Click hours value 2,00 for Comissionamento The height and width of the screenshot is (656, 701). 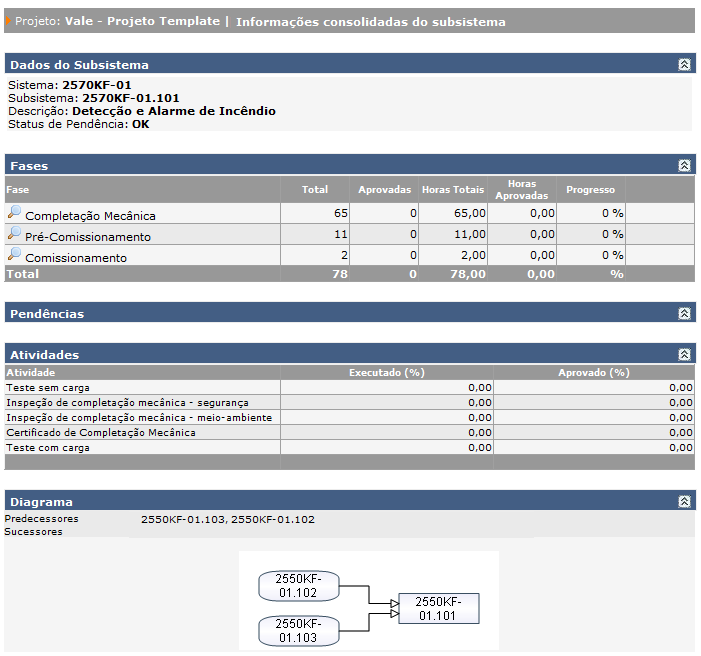473,255
